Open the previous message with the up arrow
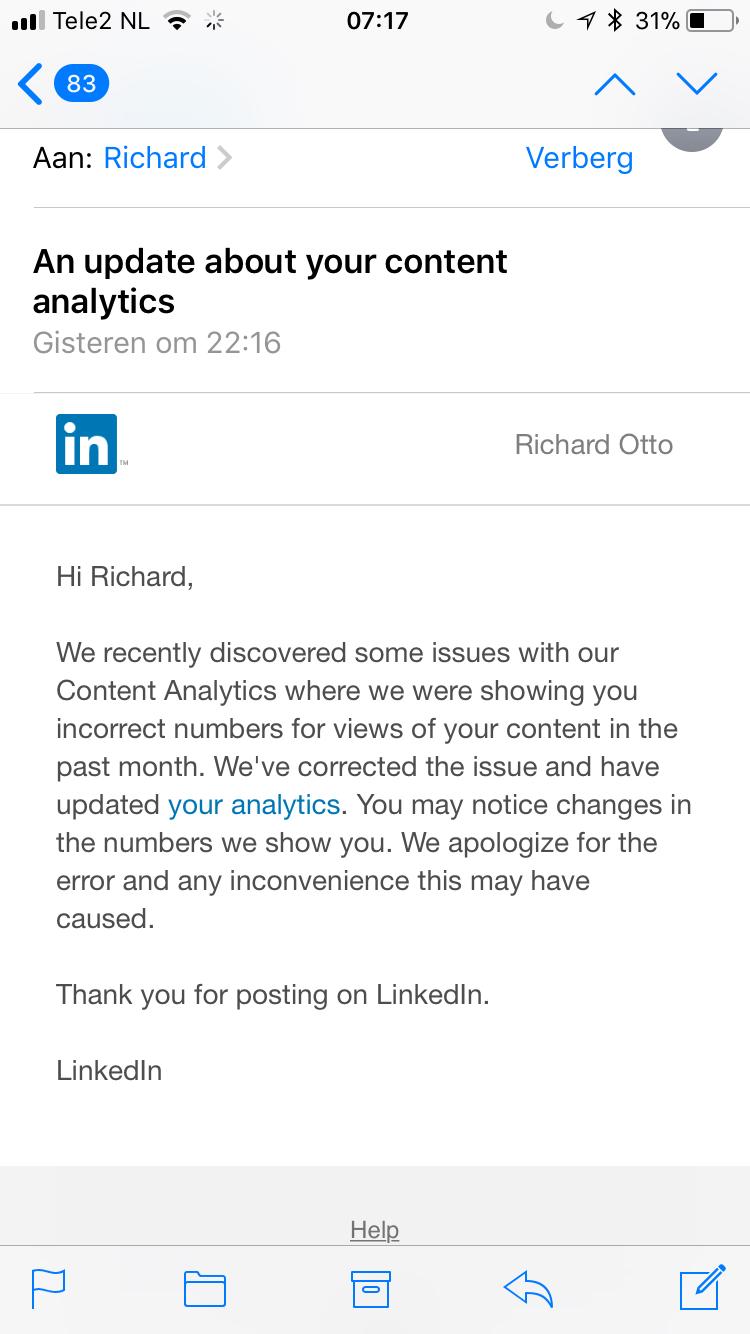 [x=615, y=84]
